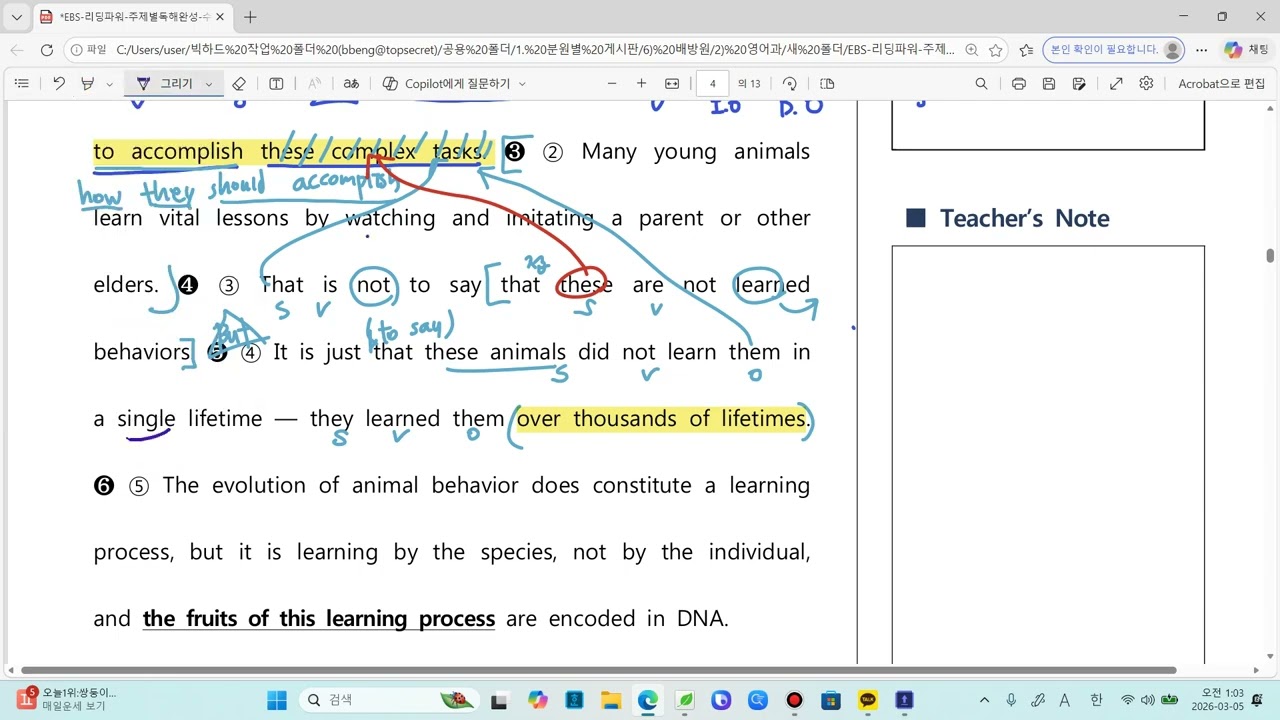This screenshot has height=720, width=1280.
Task: Open the favorites list icon
Action: coord(1026,50)
